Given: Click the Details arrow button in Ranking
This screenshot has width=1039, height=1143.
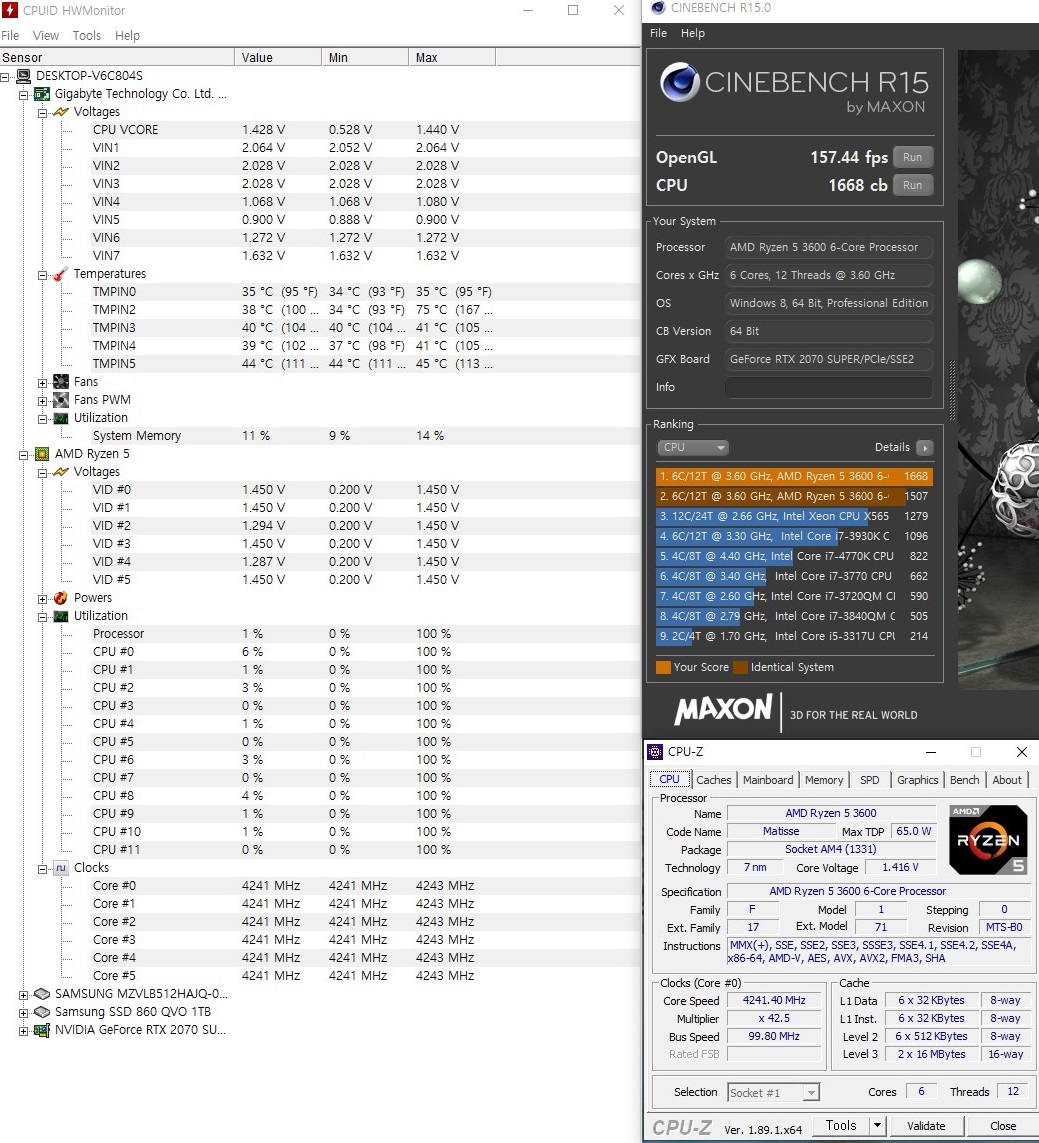Looking at the screenshot, I should coord(925,448).
